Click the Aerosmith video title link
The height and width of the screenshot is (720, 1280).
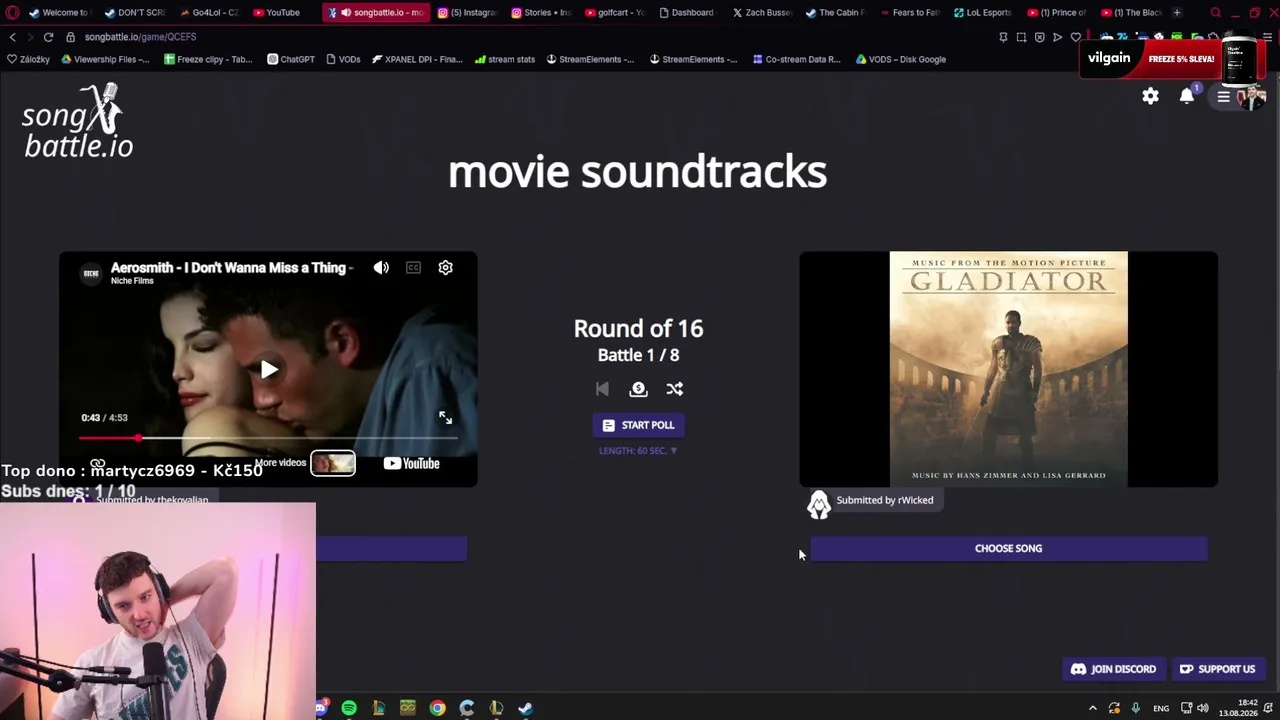(x=231, y=267)
